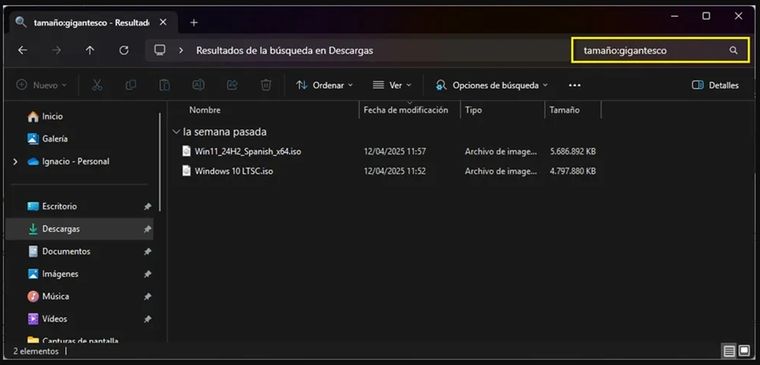The image size is (760, 365).
Task: Click '2 elementos' in the status bar
Action: [x=35, y=351]
